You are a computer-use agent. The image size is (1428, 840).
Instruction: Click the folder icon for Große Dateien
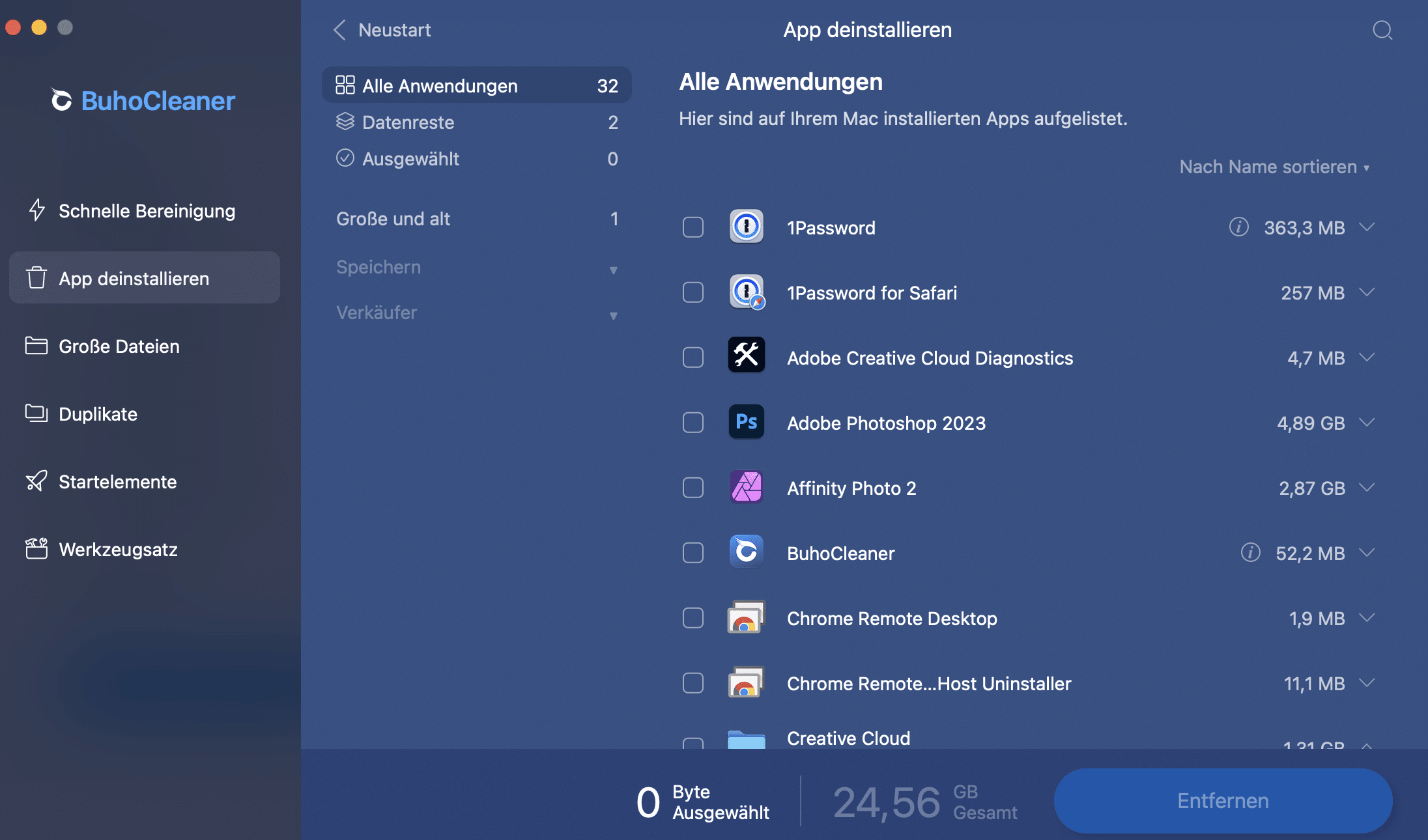click(36, 346)
